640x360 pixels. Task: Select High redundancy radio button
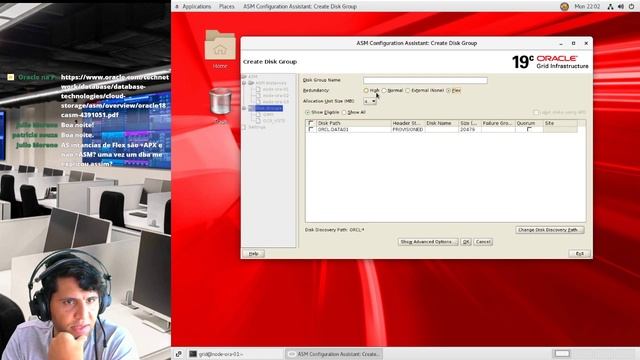[366, 91]
